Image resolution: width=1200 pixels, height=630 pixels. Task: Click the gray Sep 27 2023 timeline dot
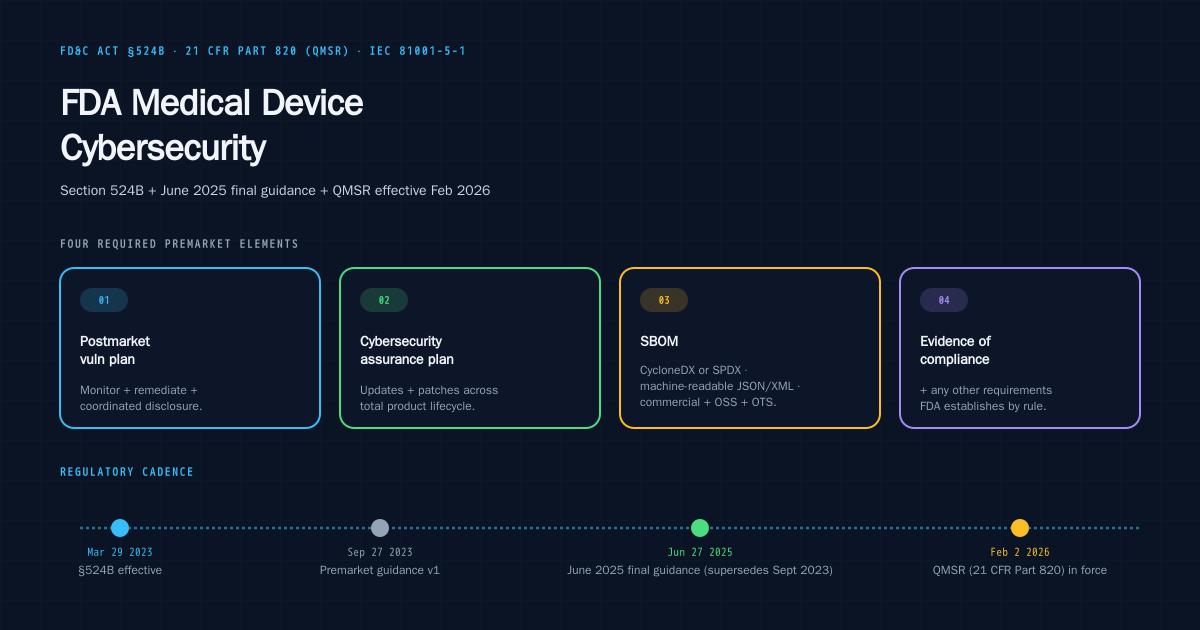[x=380, y=528]
